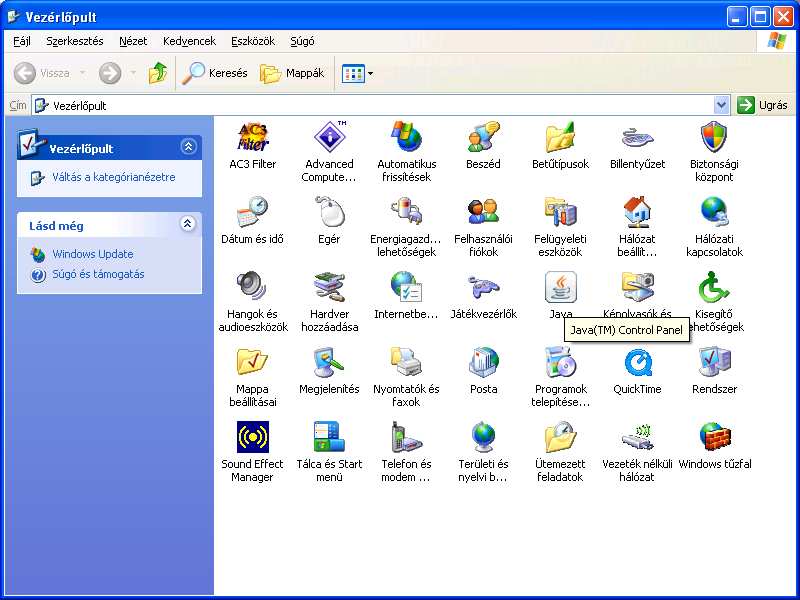Open Súgó és támogatás link
800x600 pixels.
click(x=98, y=274)
